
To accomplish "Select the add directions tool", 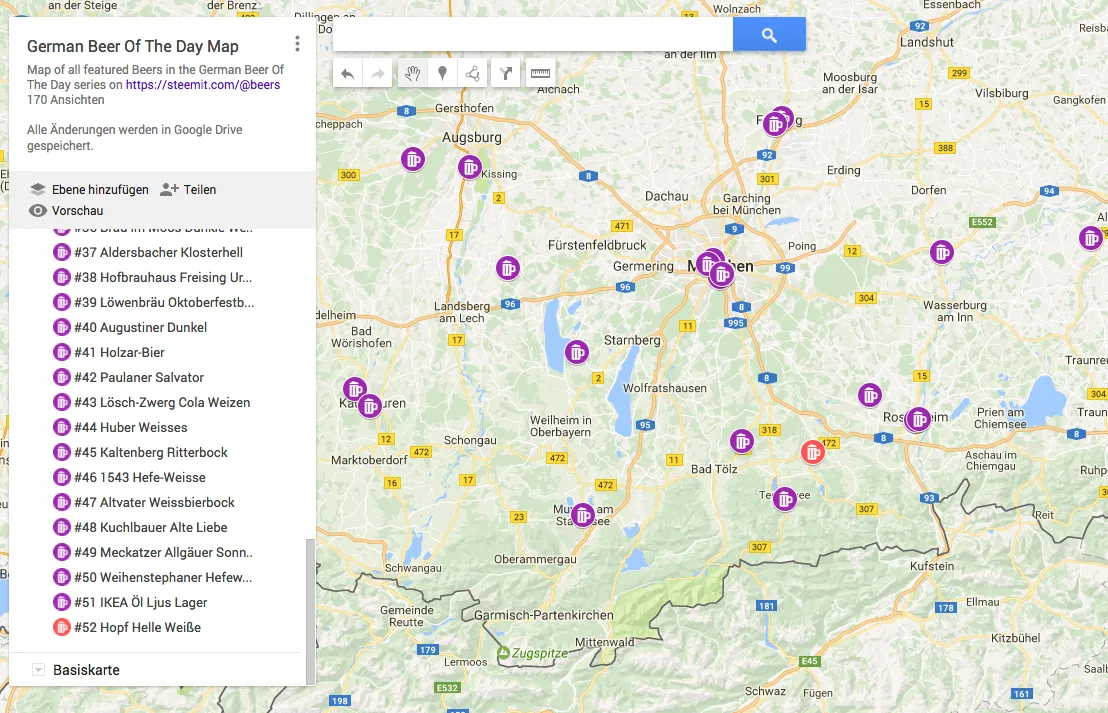I will [506, 73].
